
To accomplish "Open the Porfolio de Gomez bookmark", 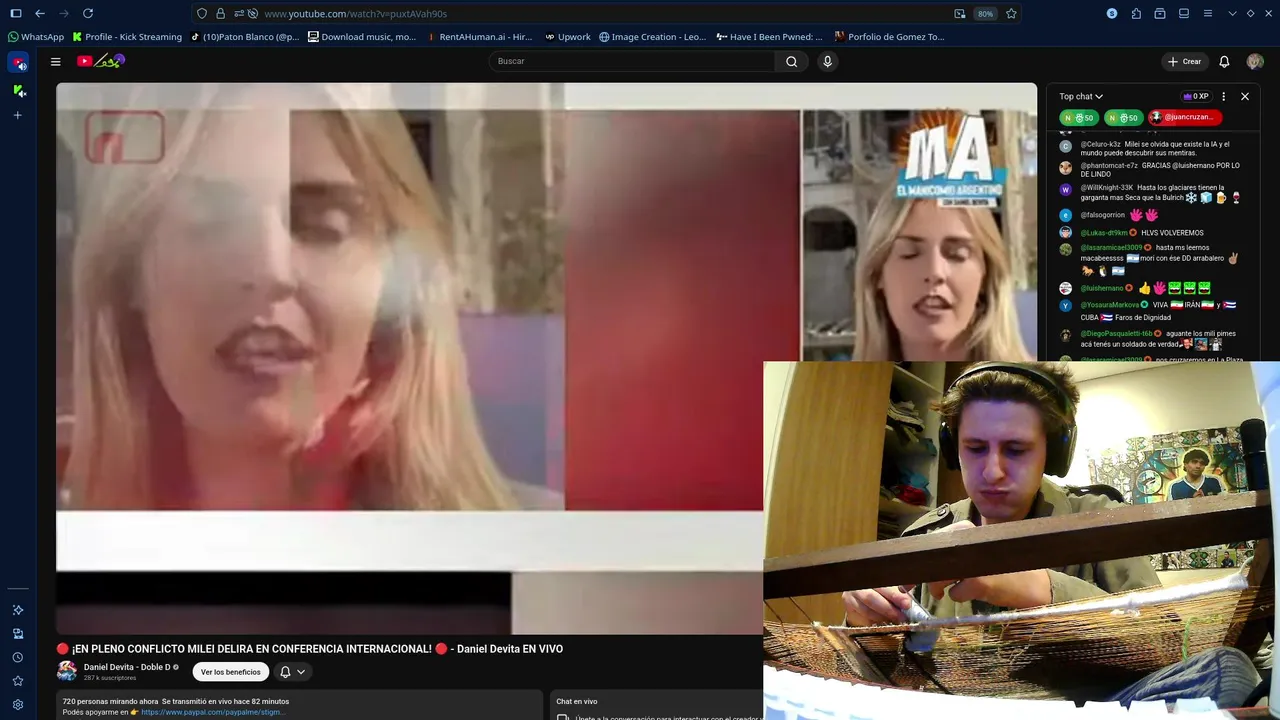I will pyautogui.click(x=889, y=37).
